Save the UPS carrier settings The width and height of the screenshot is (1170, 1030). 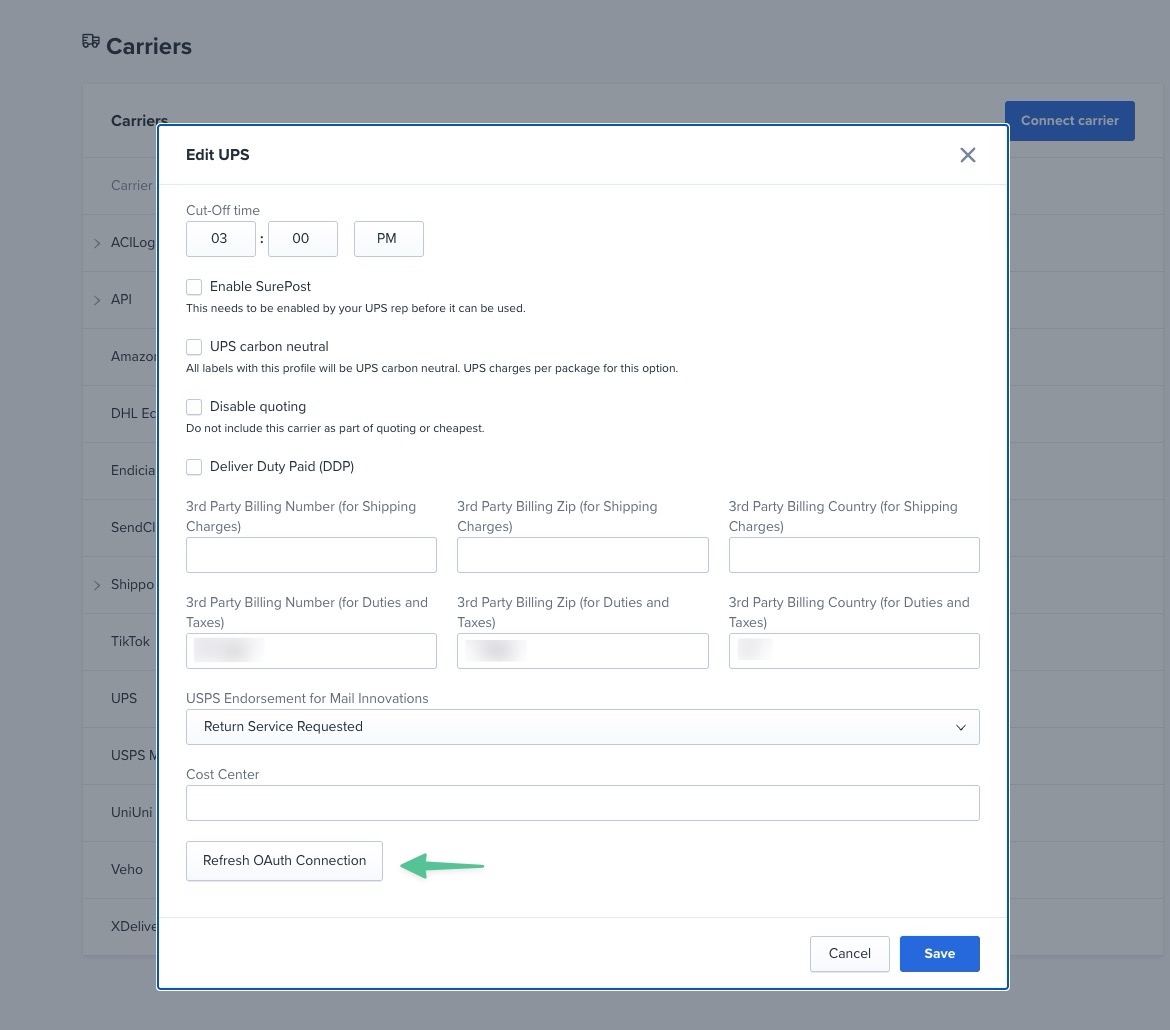(x=939, y=953)
